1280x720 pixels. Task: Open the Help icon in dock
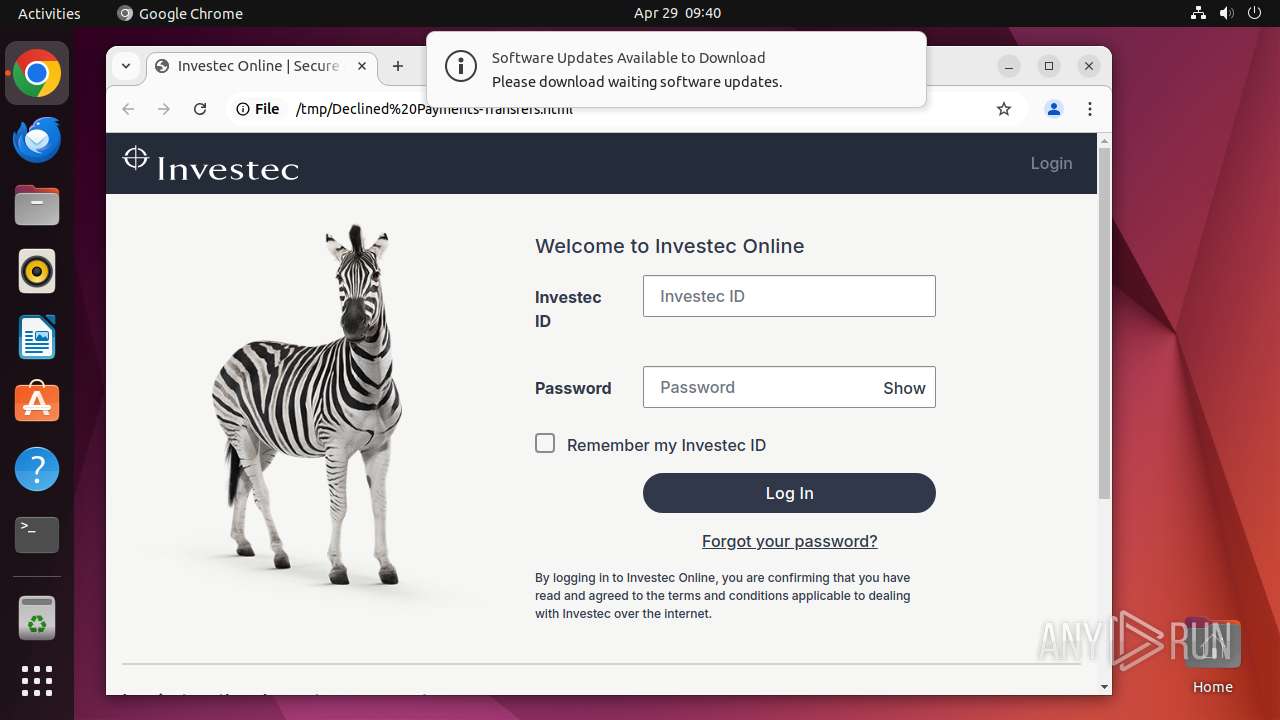pyautogui.click(x=37, y=469)
